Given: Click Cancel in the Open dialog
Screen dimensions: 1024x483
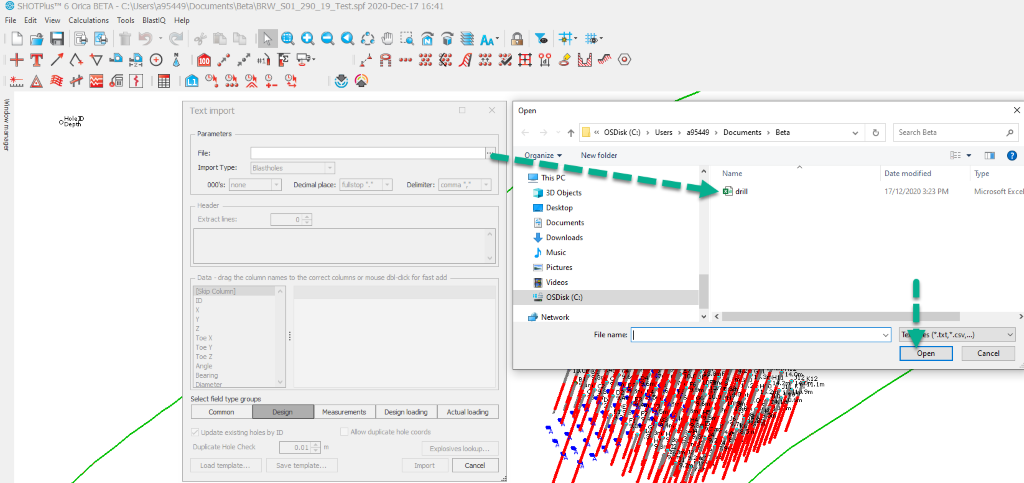Looking at the screenshot, I should (989, 353).
